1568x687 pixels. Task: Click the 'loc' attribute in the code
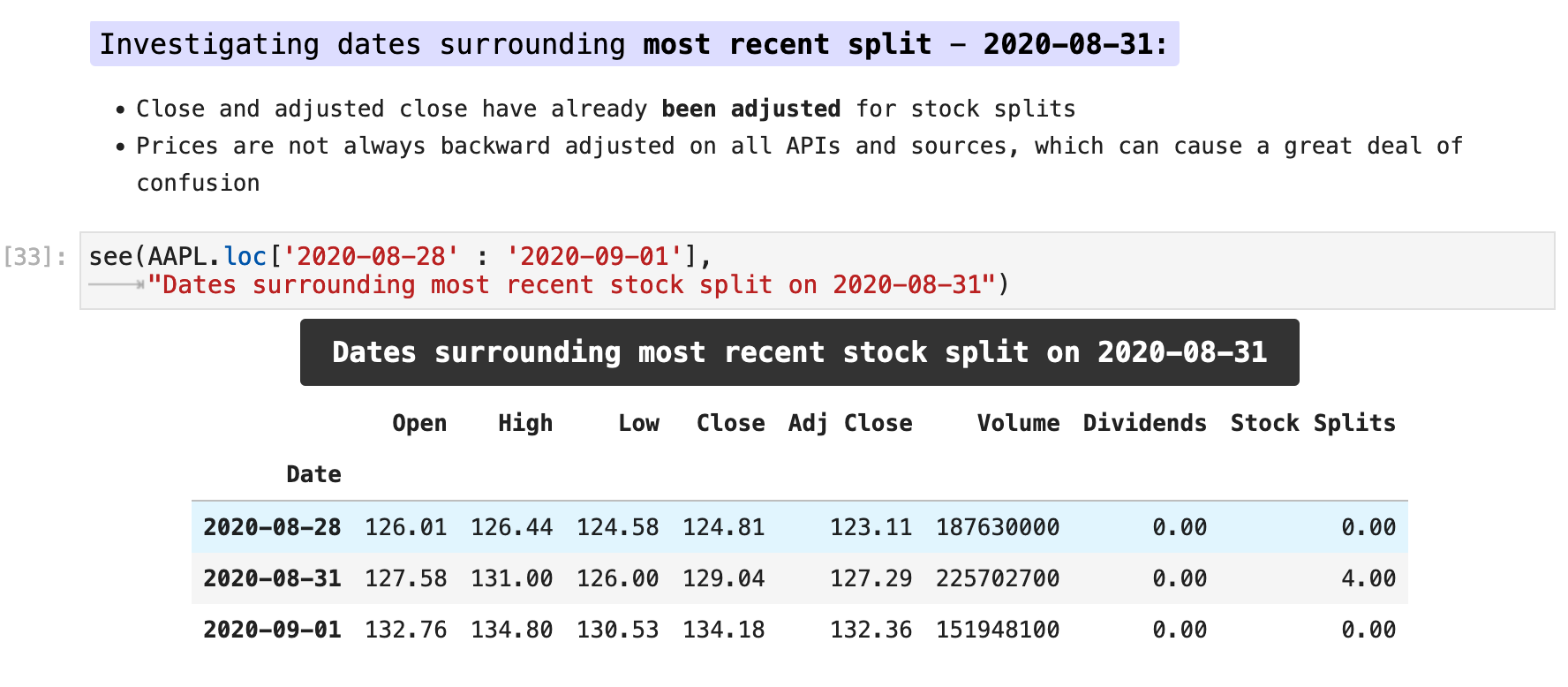[x=245, y=256]
